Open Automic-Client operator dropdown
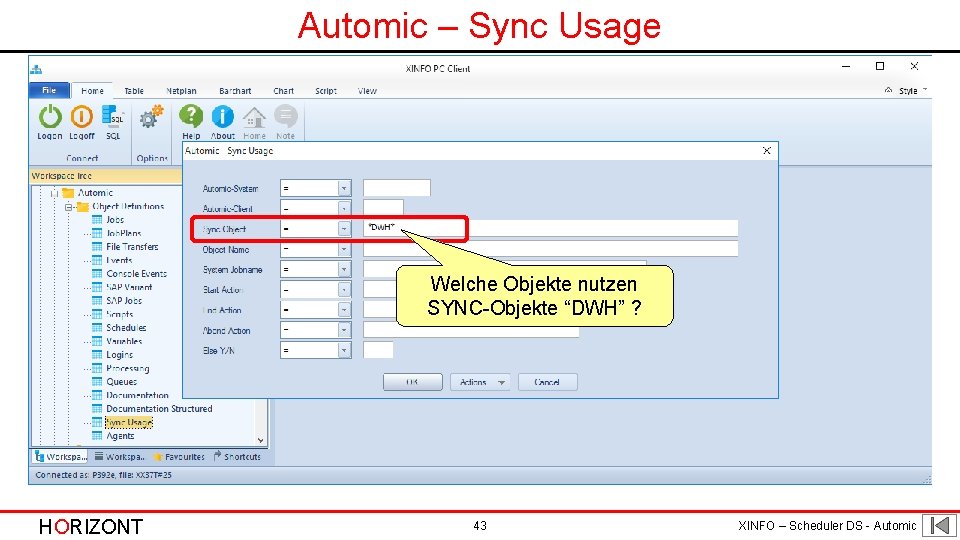Screen dimensions: 960x540 [344, 209]
